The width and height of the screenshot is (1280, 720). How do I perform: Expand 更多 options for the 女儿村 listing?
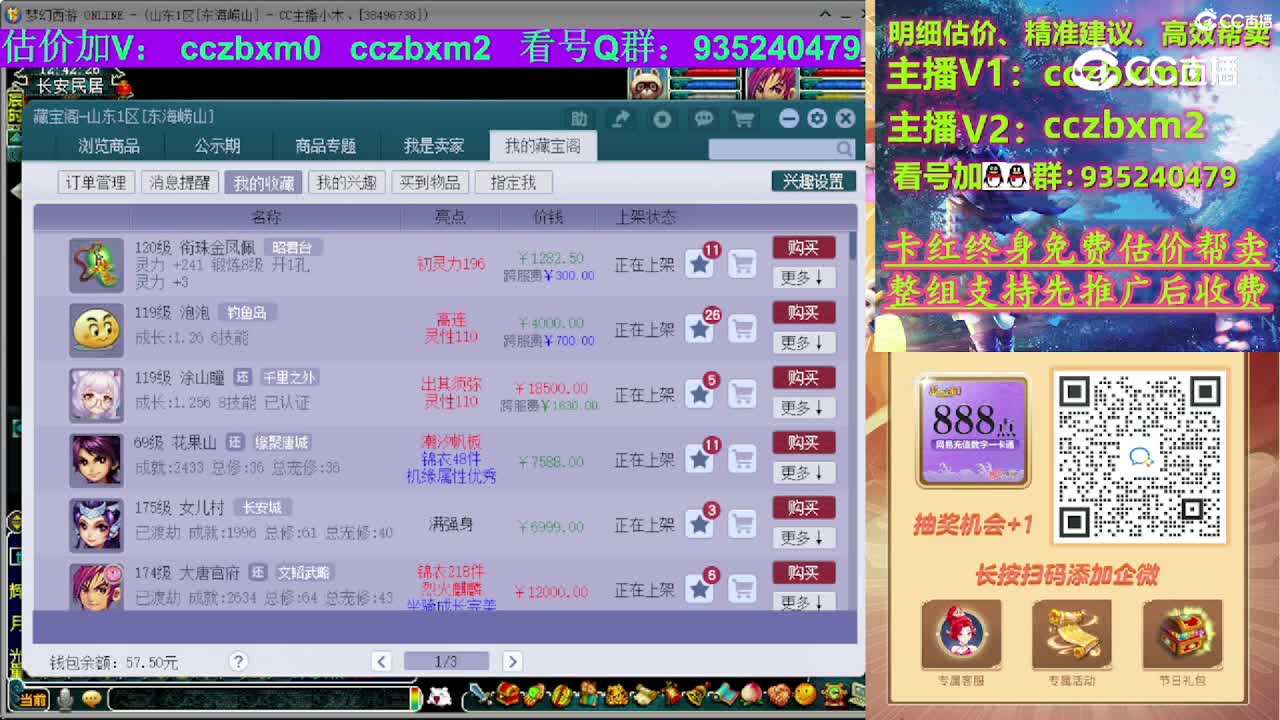803,538
